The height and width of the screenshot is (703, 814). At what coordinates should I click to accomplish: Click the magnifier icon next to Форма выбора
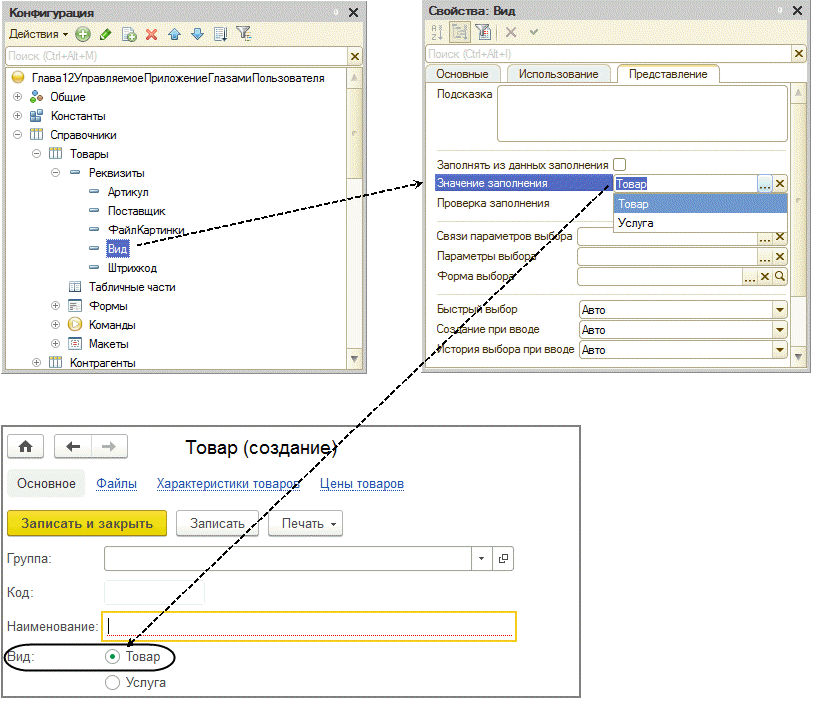point(780,276)
